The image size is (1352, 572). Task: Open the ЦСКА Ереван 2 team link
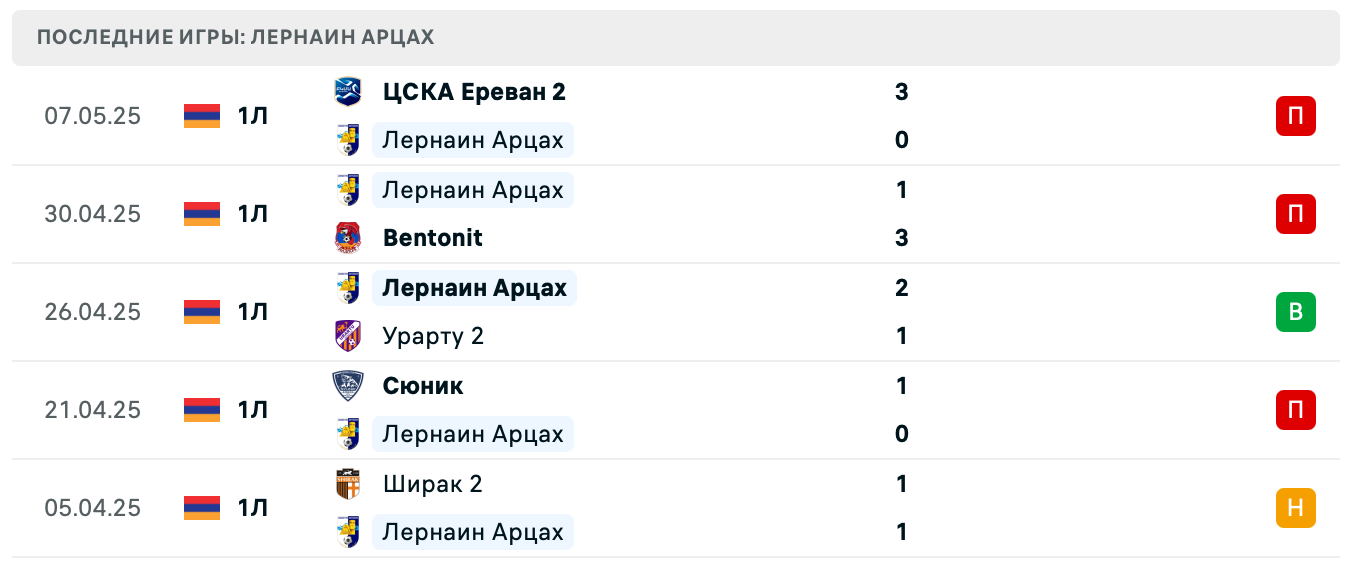474,92
